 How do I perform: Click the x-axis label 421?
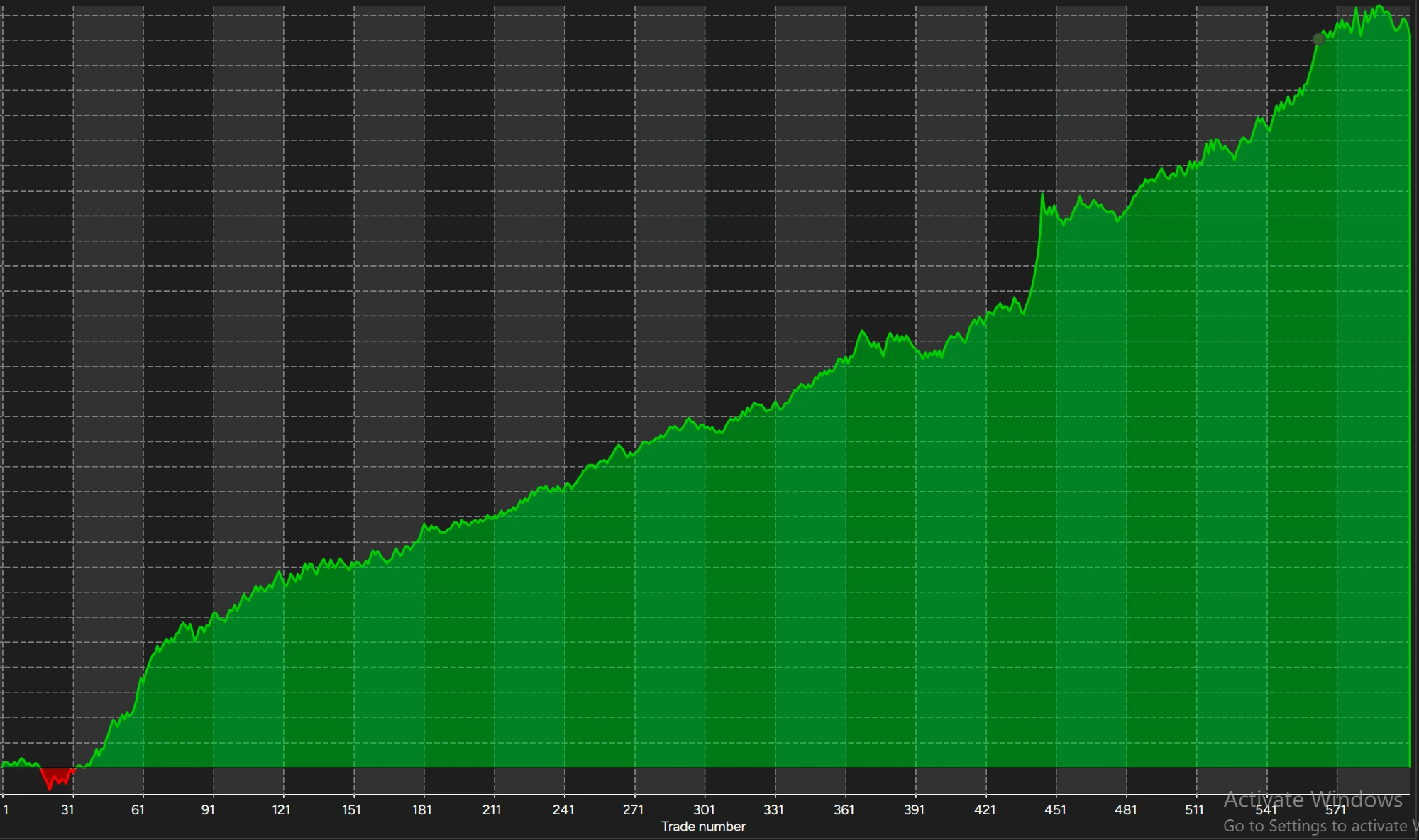[985, 809]
